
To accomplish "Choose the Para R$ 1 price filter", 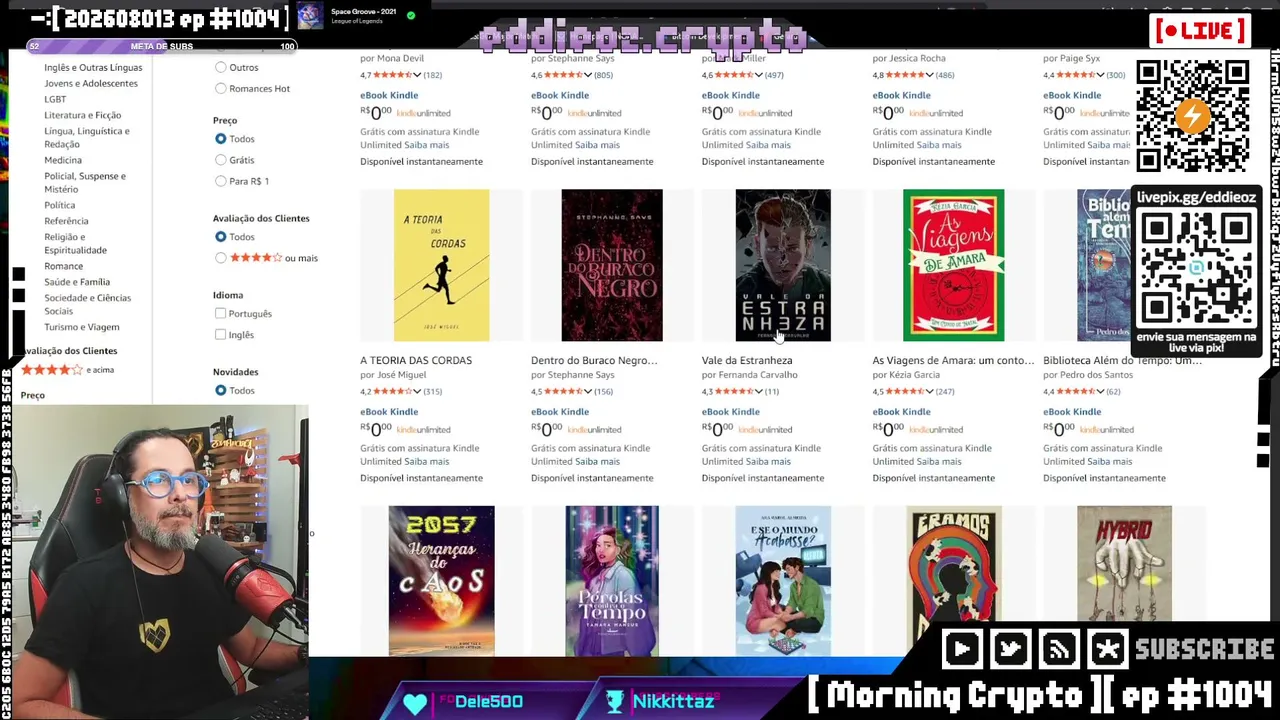I will 221,181.
